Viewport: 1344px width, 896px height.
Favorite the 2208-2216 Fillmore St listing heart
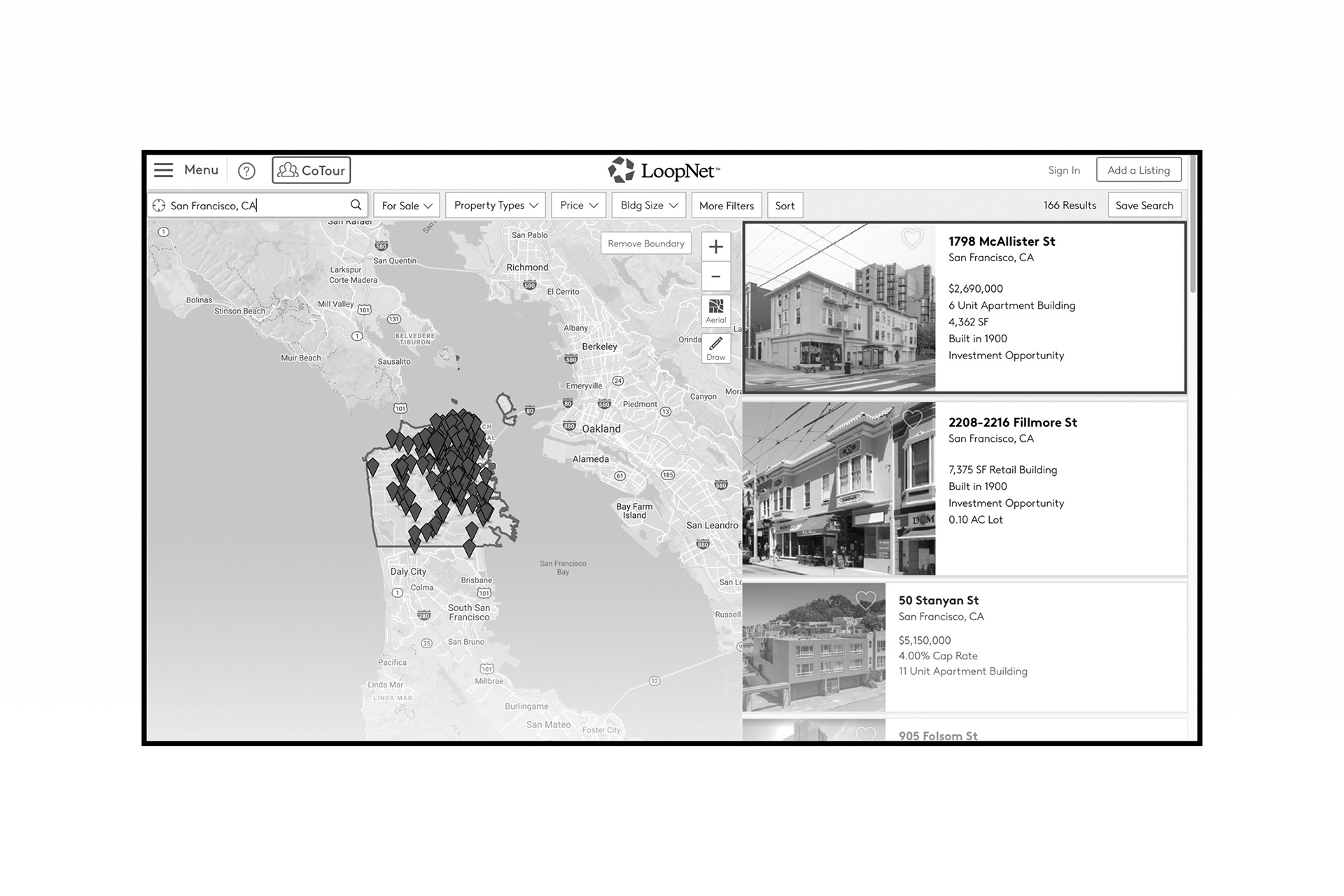coord(911,419)
